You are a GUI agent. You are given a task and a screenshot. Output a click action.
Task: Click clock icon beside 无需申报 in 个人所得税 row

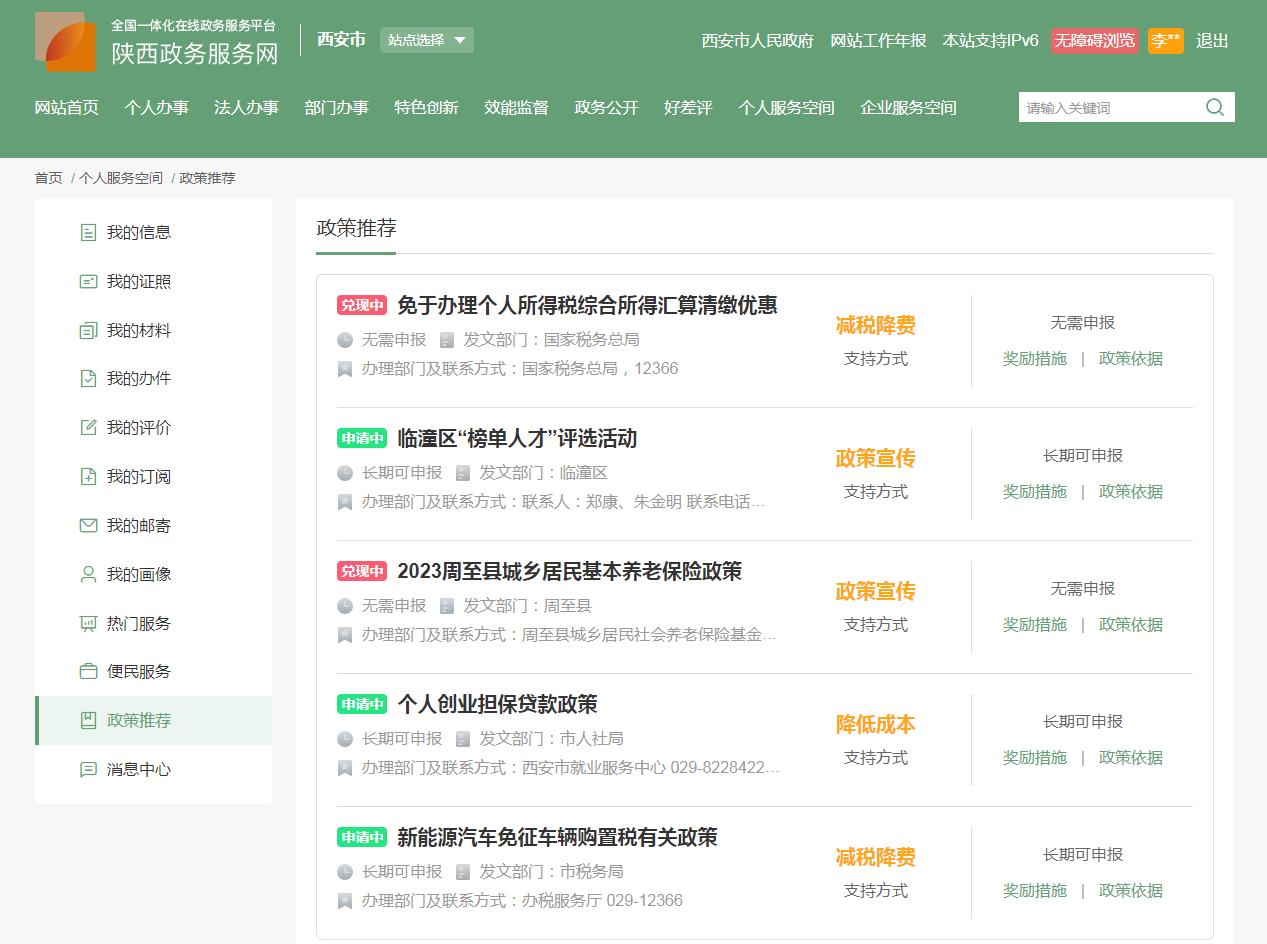pyautogui.click(x=345, y=340)
